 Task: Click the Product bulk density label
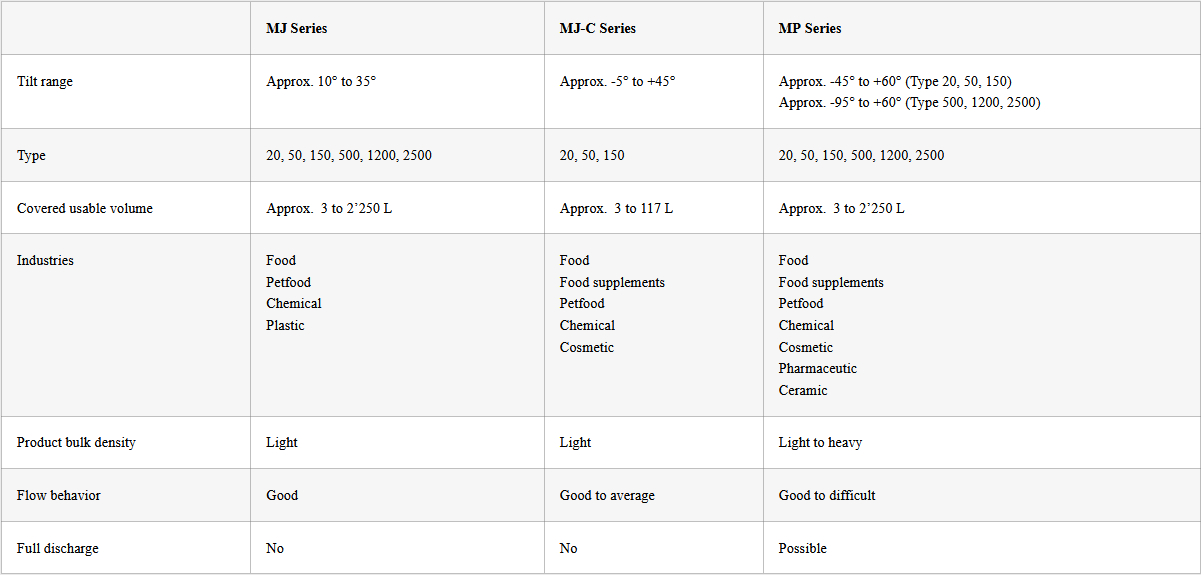[x=76, y=442]
